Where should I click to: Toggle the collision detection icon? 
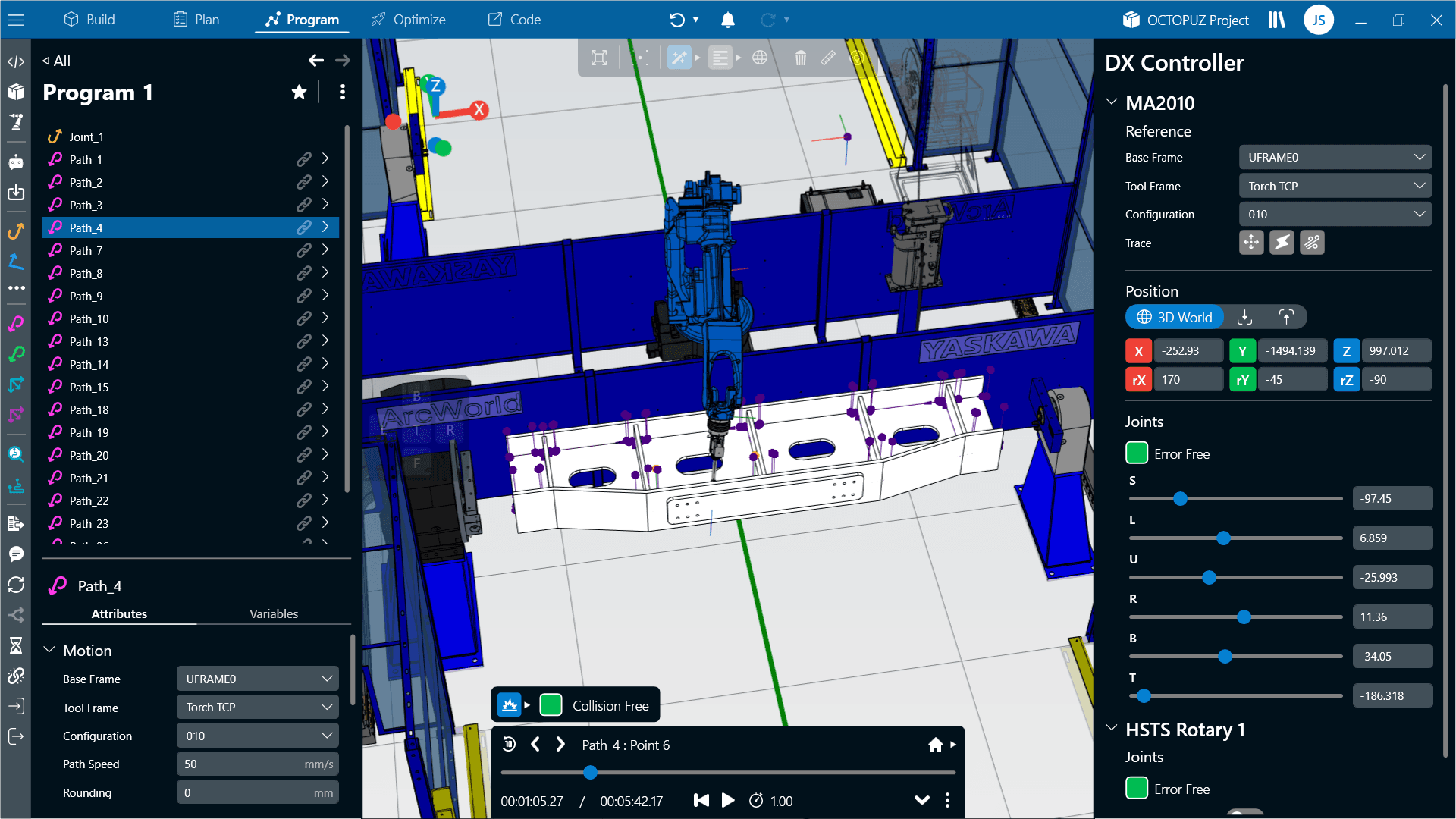510,705
